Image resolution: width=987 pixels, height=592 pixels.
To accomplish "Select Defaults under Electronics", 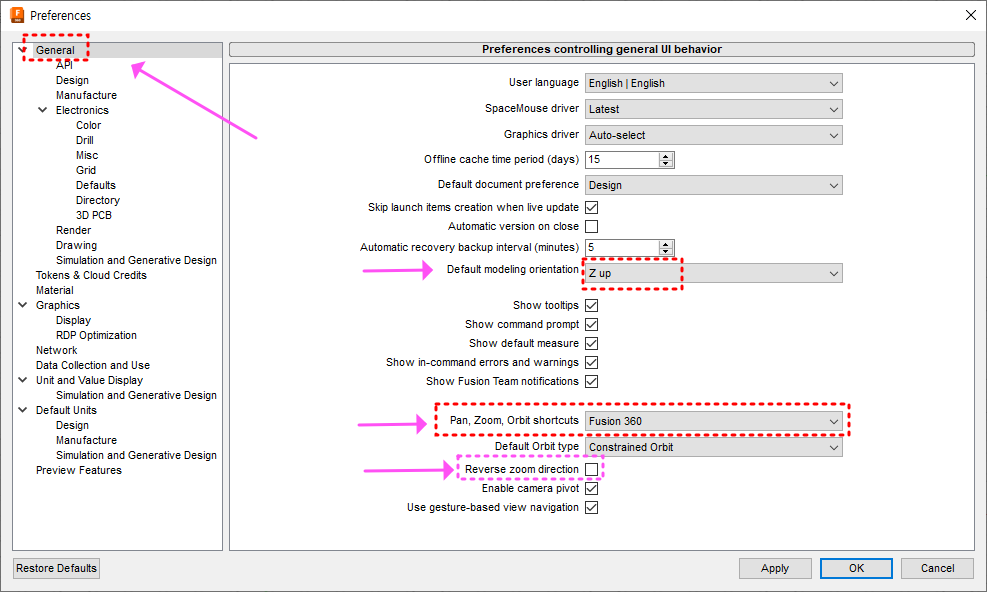I will pyautogui.click(x=96, y=185).
